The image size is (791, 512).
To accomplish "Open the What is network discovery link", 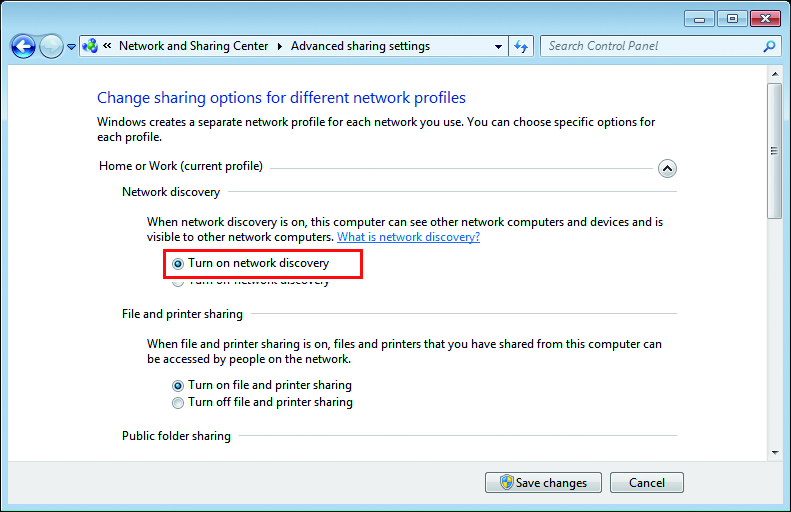I will tap(408, 237).
